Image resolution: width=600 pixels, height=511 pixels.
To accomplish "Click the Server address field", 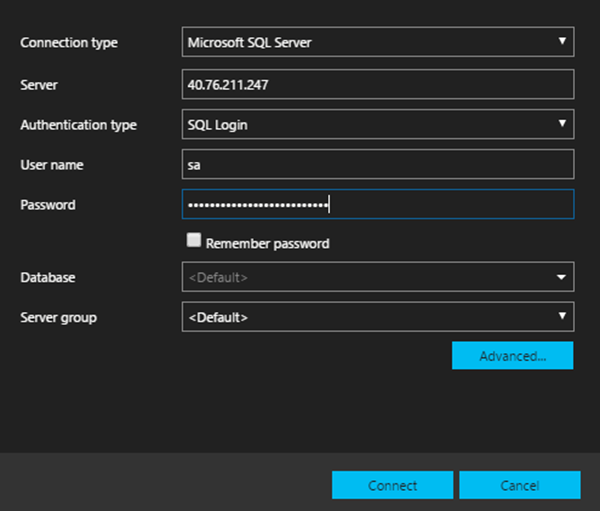I will (377, 85).
